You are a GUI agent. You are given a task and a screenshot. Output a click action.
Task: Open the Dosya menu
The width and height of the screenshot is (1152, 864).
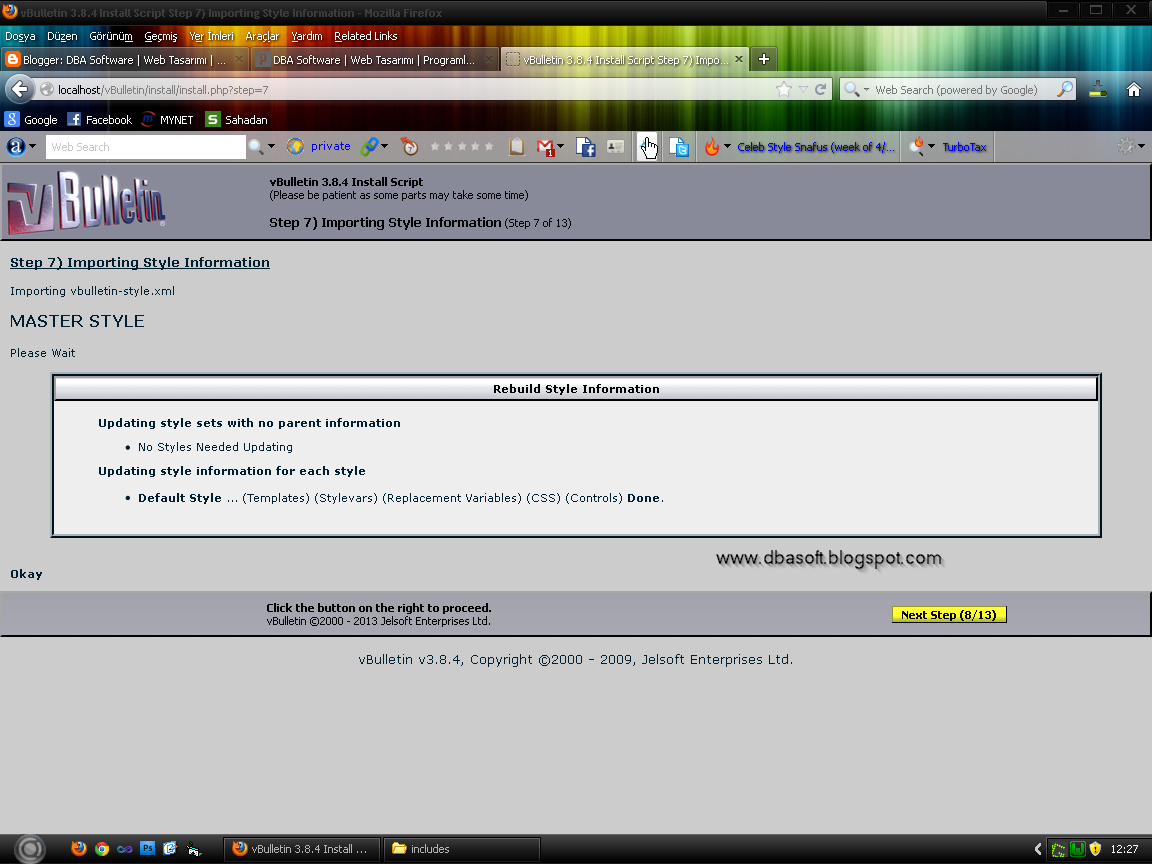(x=20, y=36)
